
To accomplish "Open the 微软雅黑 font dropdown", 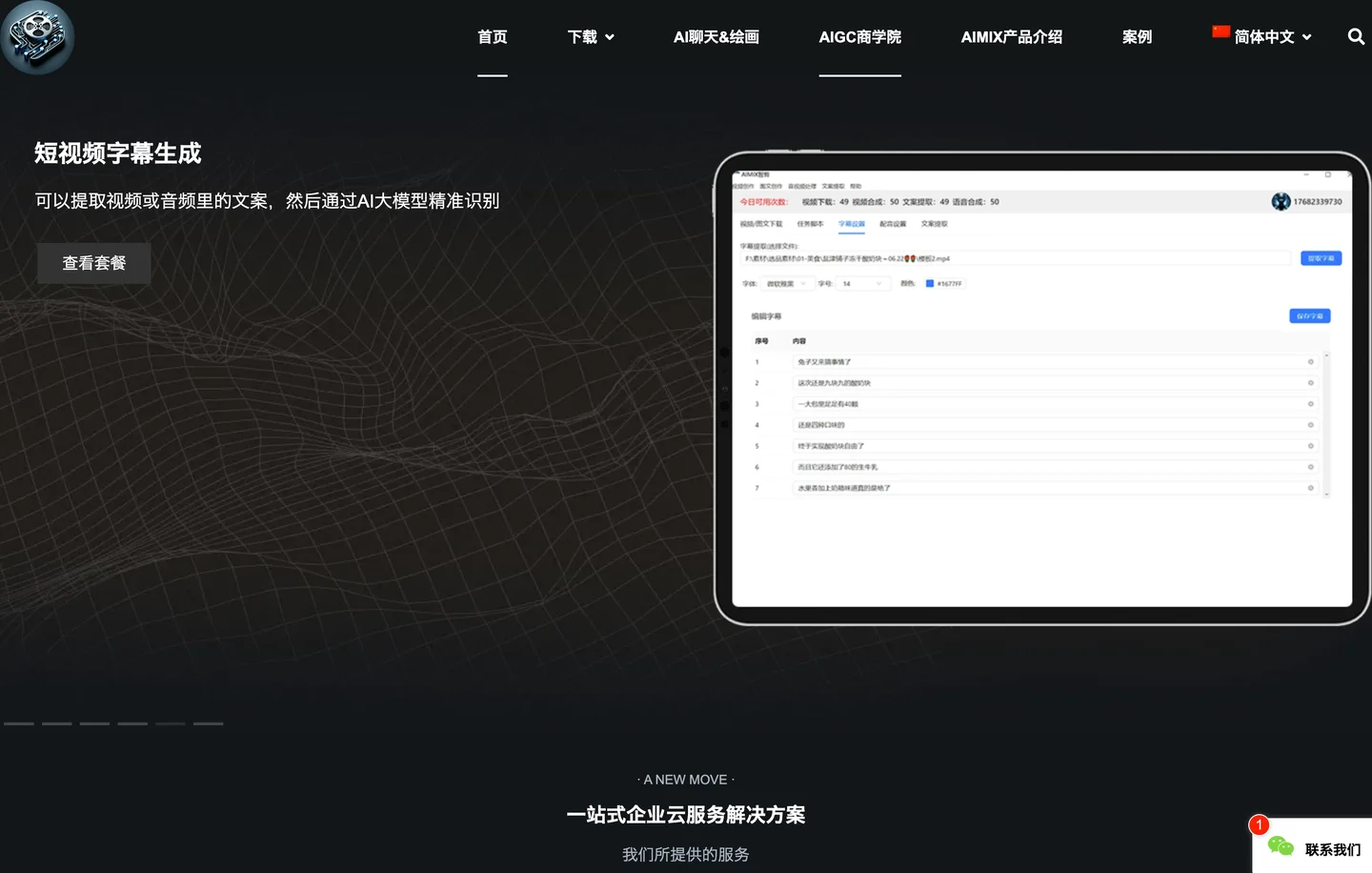I will (x=786, y=284).
